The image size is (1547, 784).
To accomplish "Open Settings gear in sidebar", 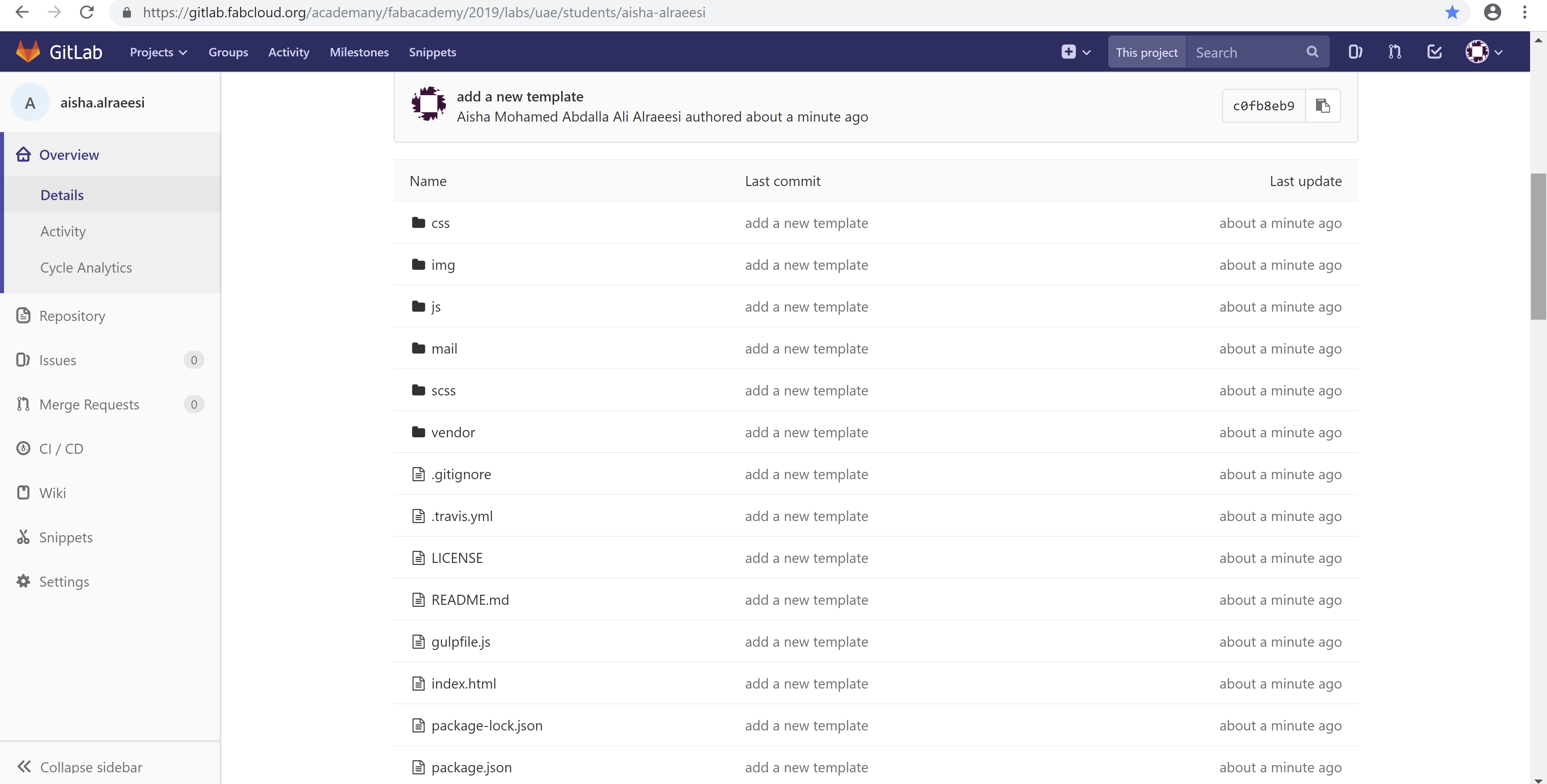I will point(64,581).
